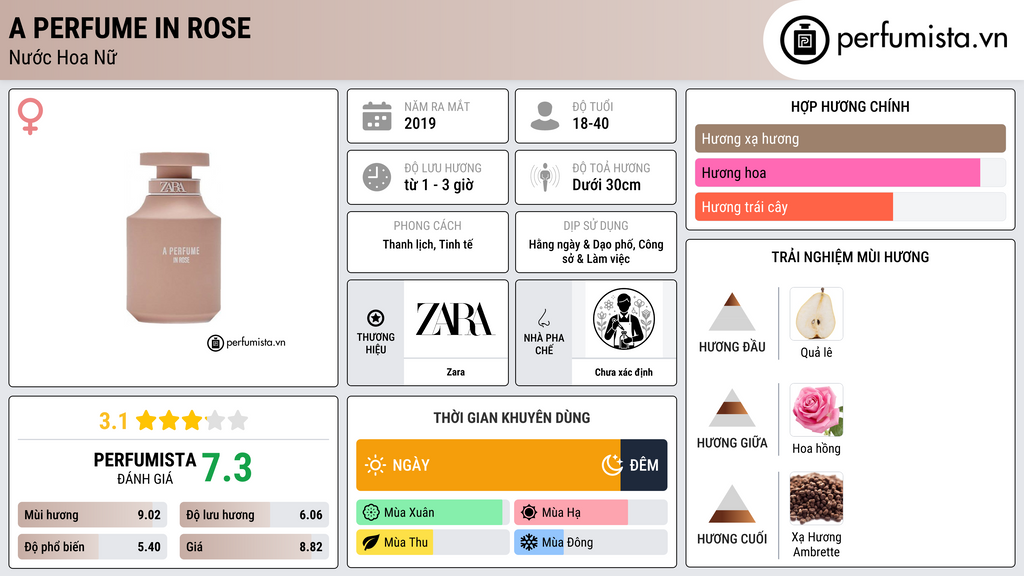
Task: Click the subtitle Nước Hoa Nữ
Action: [63, 57]
